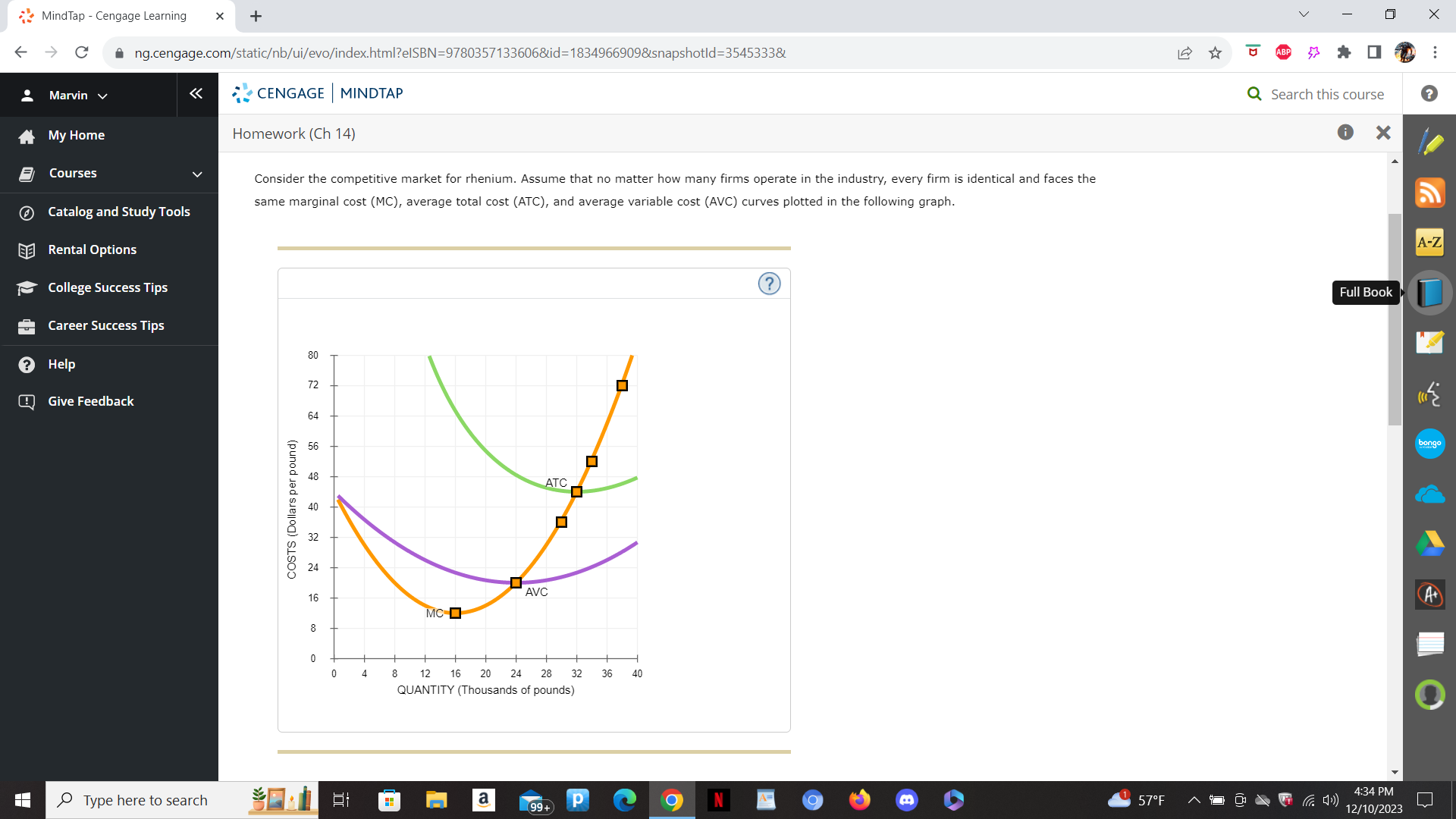This screenshot has height=819, width=1456.
Task: Enable the AdBlock Plus extension icon
Action: pos(1283,52)
